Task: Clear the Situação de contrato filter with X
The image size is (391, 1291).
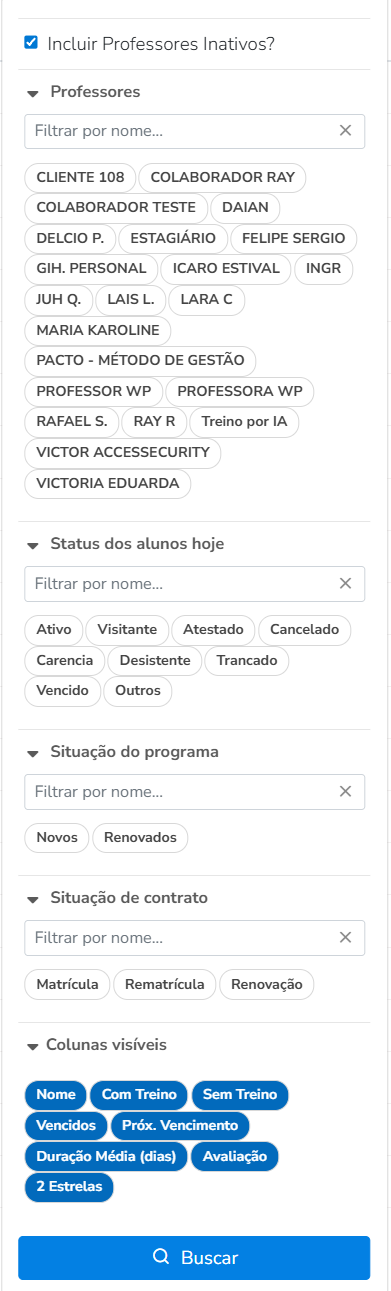Action: [345, 938]
